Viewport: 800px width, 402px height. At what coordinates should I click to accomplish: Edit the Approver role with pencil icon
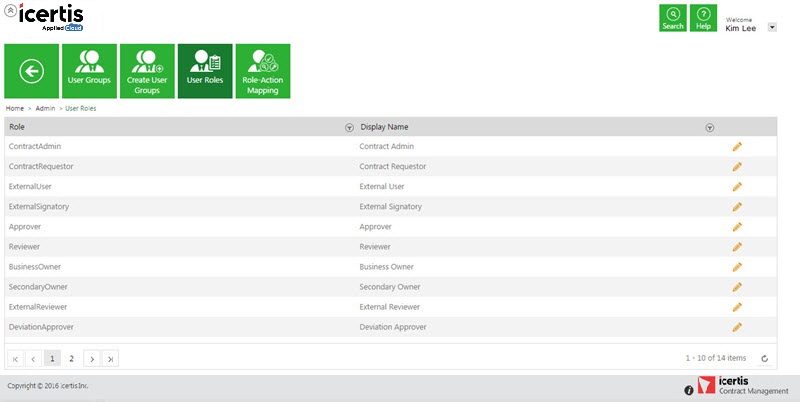coord(737,227)
